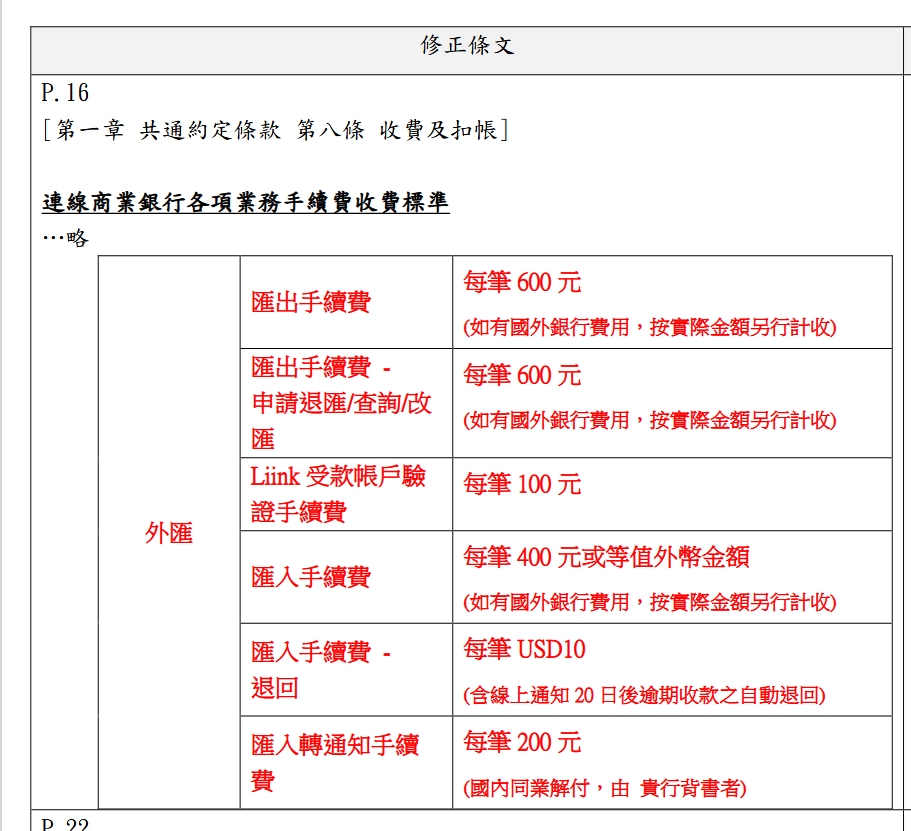This screenshot has width=911, height=831.
Task: Click the first 匯出手續費 cell
Action: coord(311,302)
